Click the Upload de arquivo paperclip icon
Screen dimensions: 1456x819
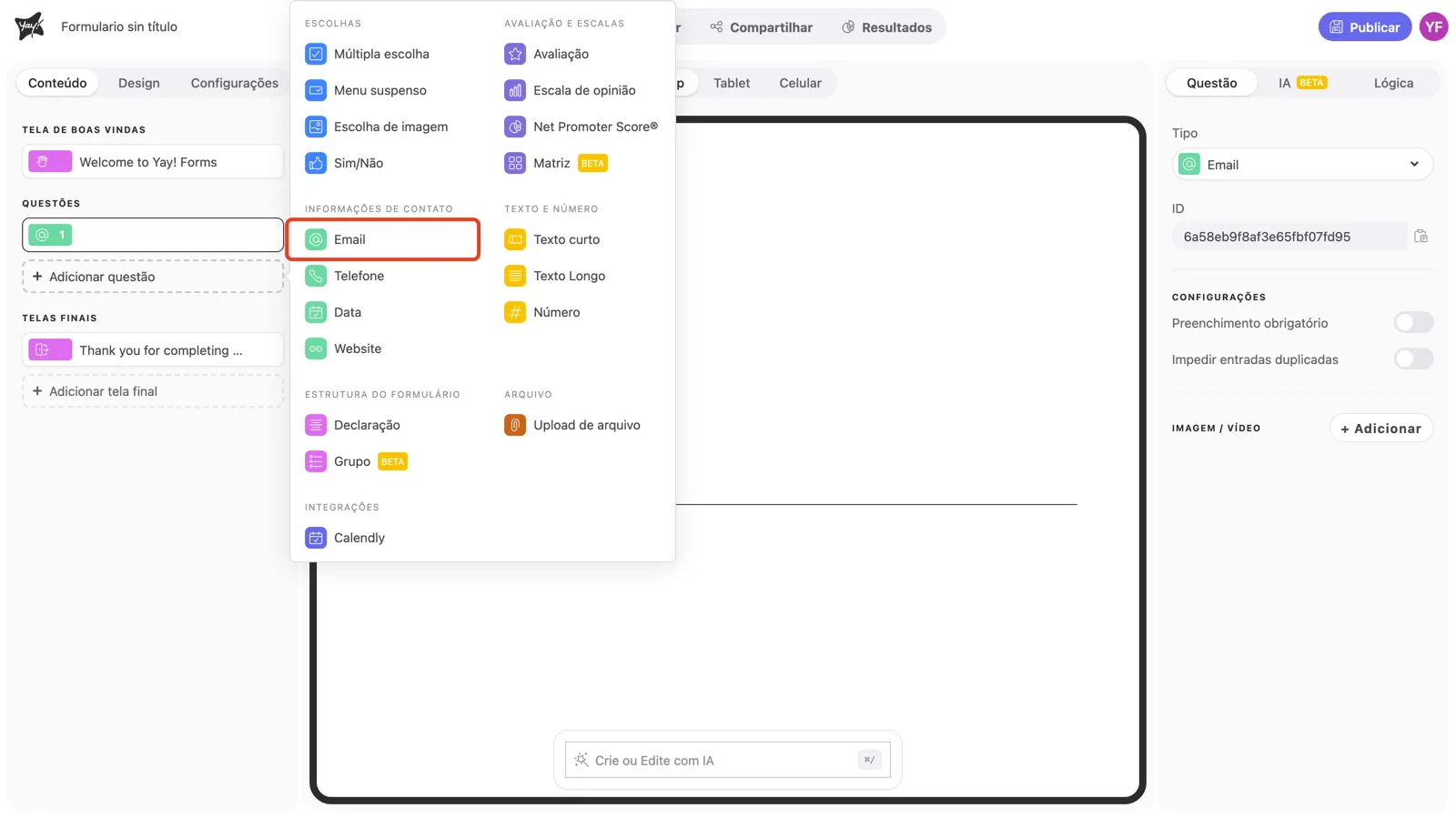click(x=515, y=425)
